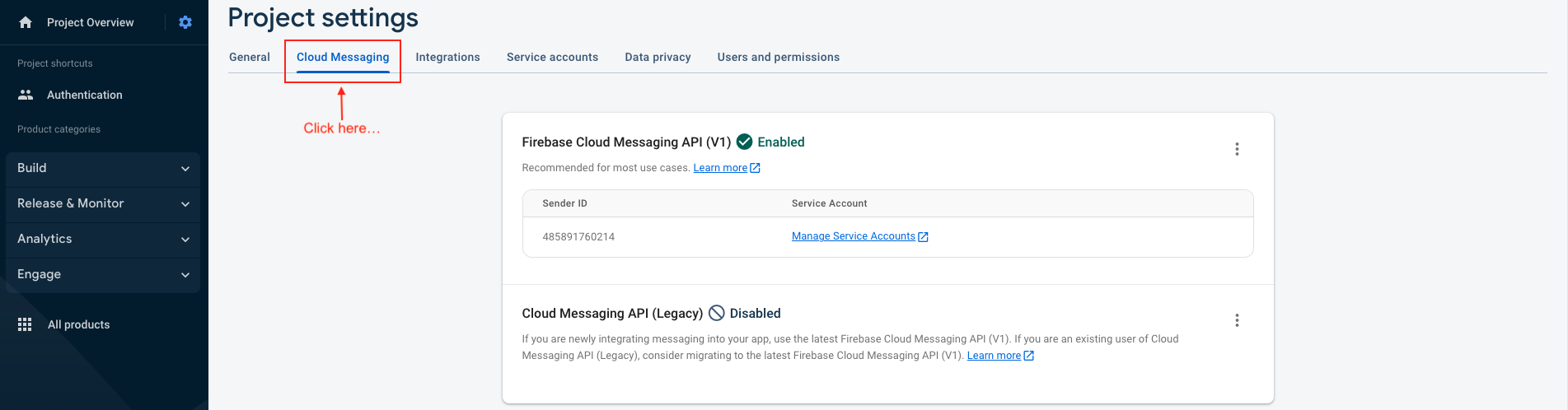
Task: Select the Cloud Messaging tab
Action: pyautogui.click(x=343, y=57)
